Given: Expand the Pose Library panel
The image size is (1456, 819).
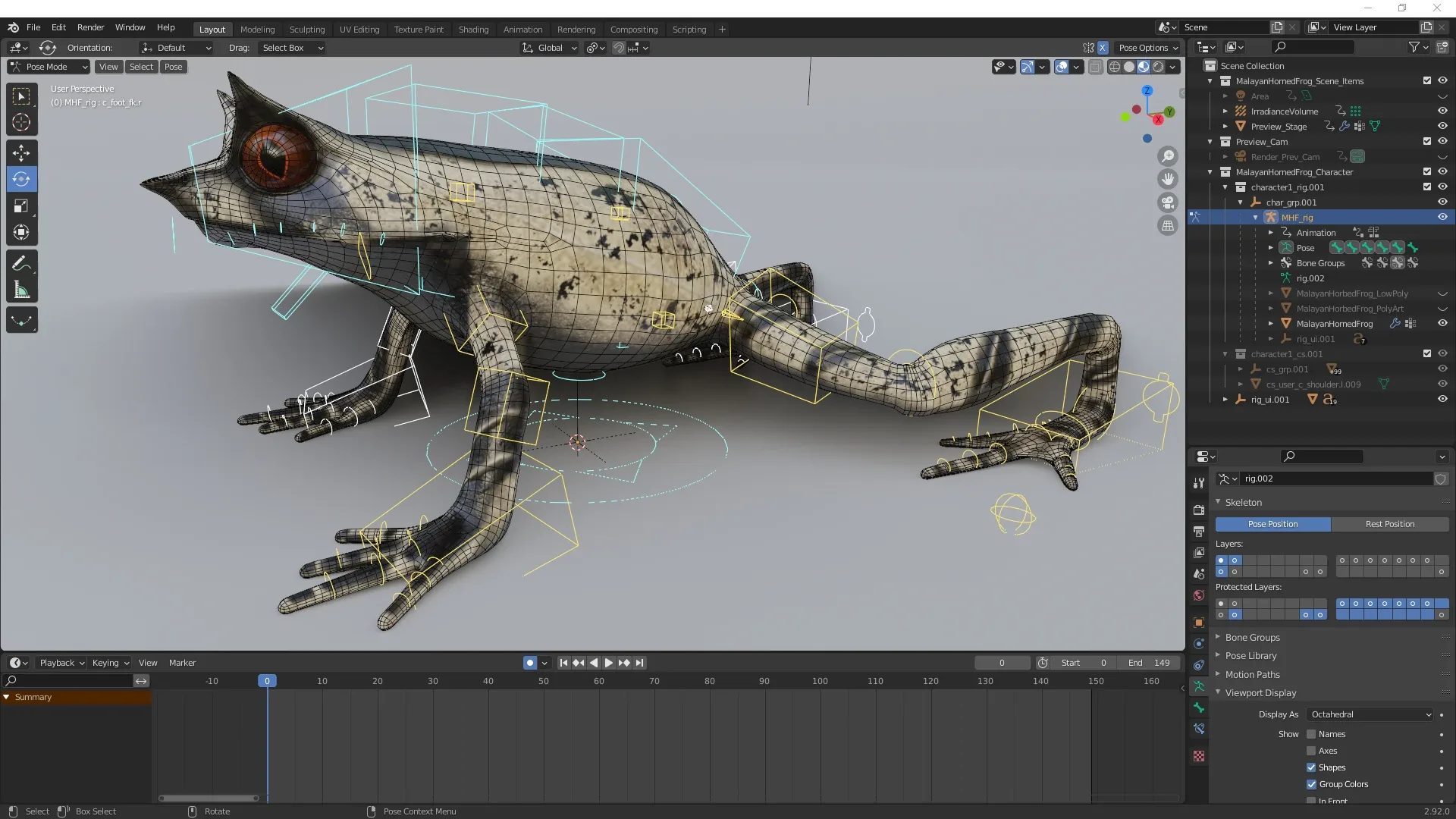Looking at the screenshot, I should click(x=1250, y=656).
